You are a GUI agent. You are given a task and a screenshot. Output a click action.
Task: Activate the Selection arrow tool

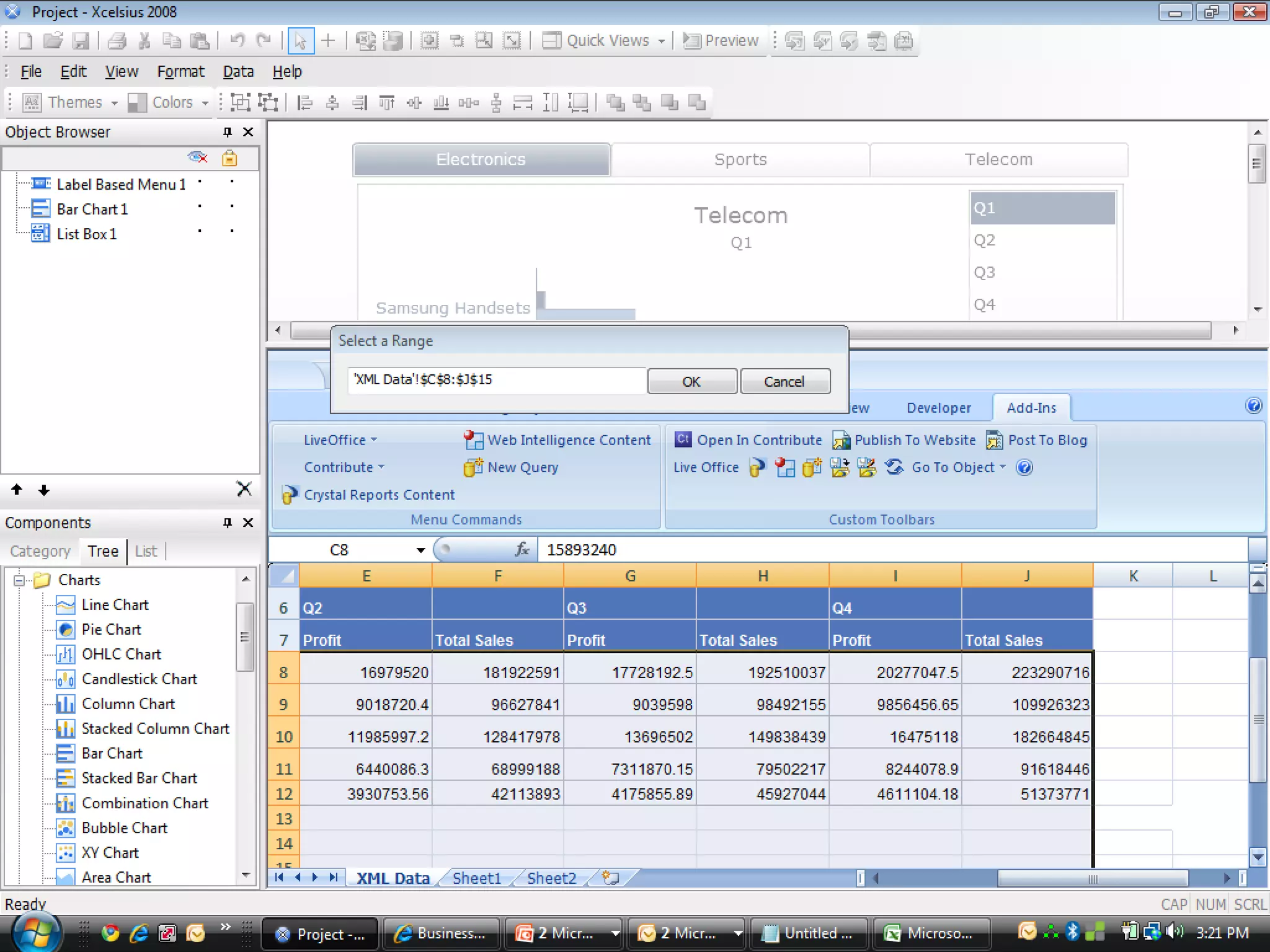(x=301, y=41)
